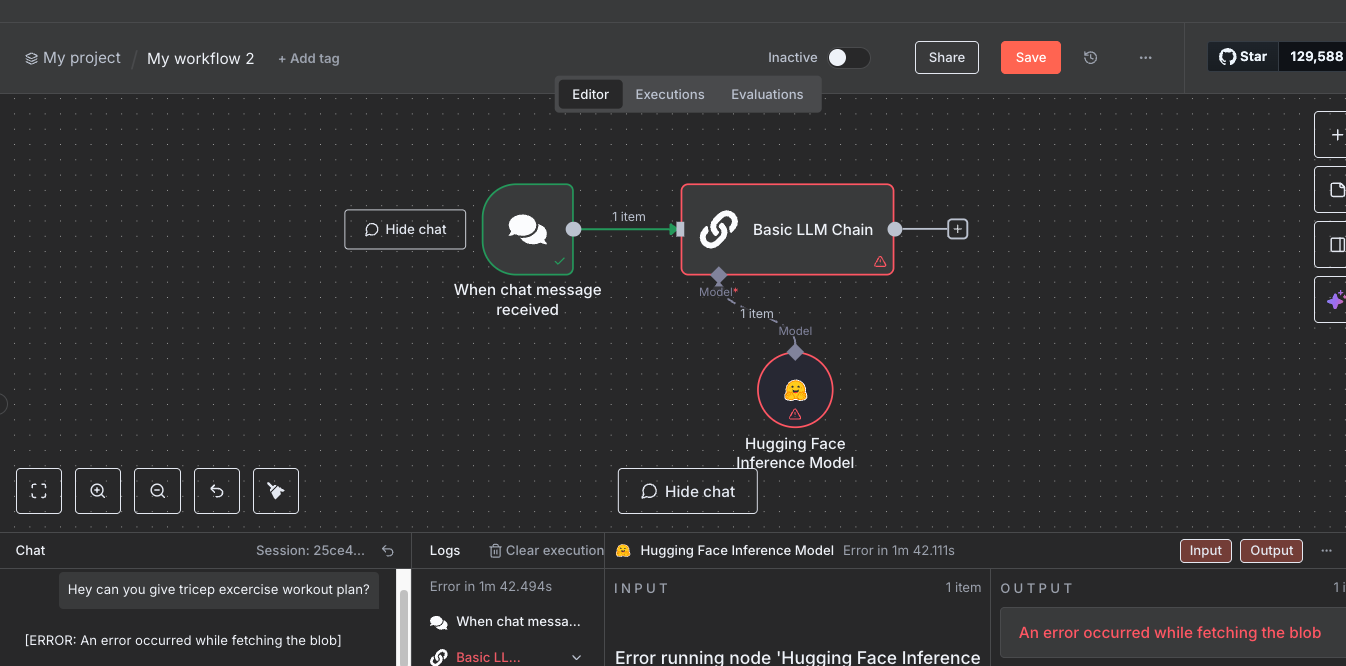The height and width of the screenshot is (666, 1346).
Task: Open the three-dot workflow options menu
Action: pos(1145,58)
